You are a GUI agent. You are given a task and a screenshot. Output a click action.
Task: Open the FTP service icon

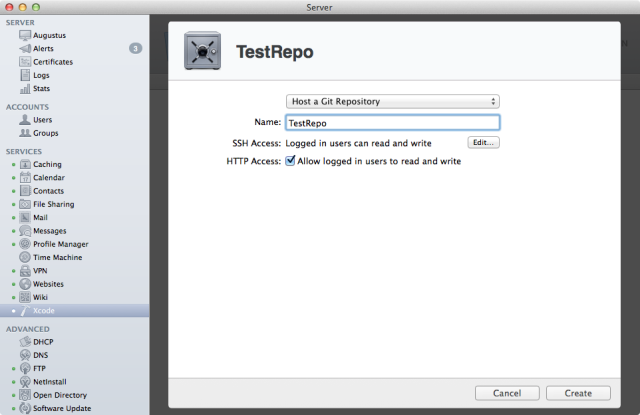pyautogui.click(x=25, y=368)
